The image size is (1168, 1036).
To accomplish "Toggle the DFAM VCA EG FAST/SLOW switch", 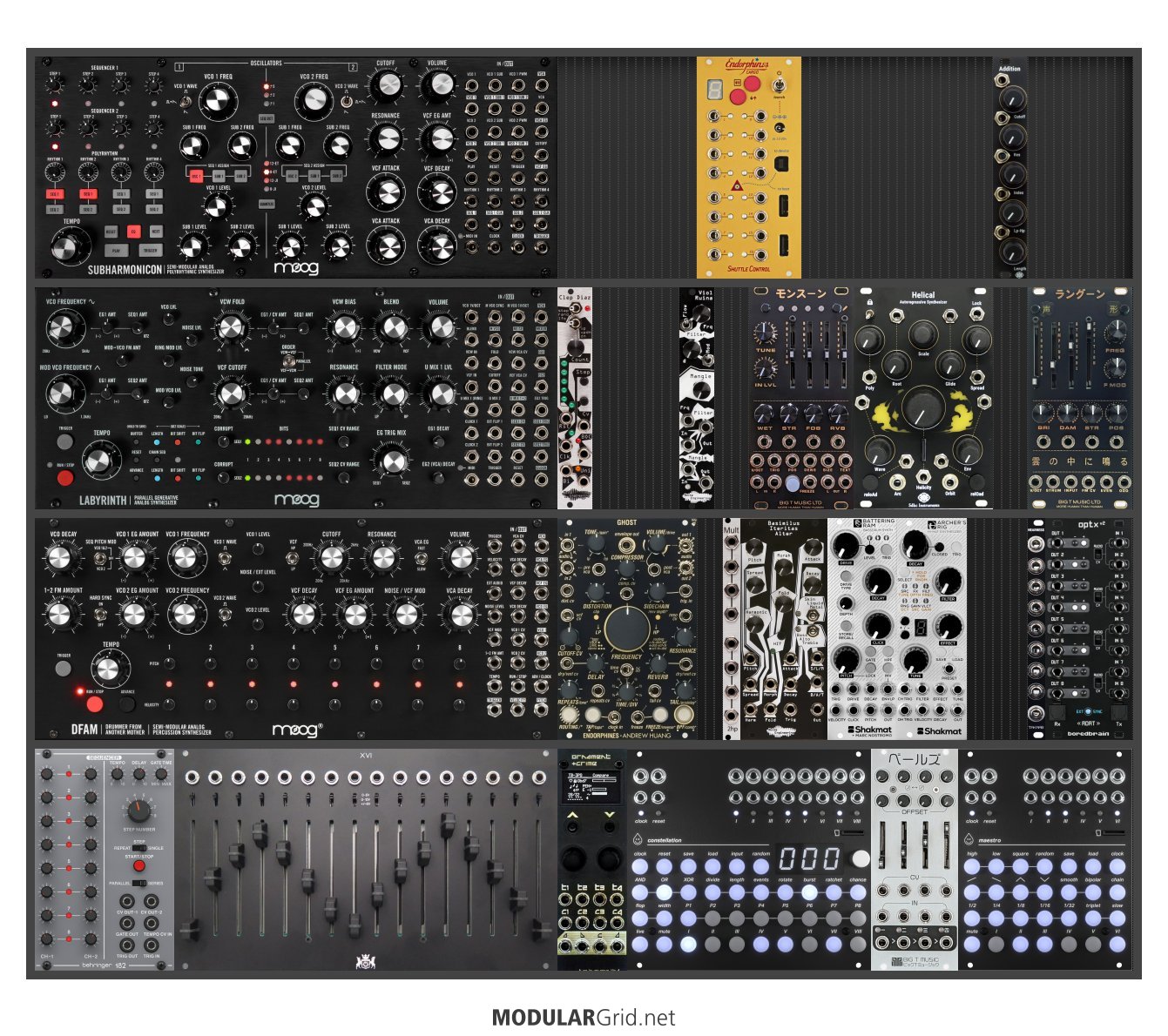I will point(422,557).
